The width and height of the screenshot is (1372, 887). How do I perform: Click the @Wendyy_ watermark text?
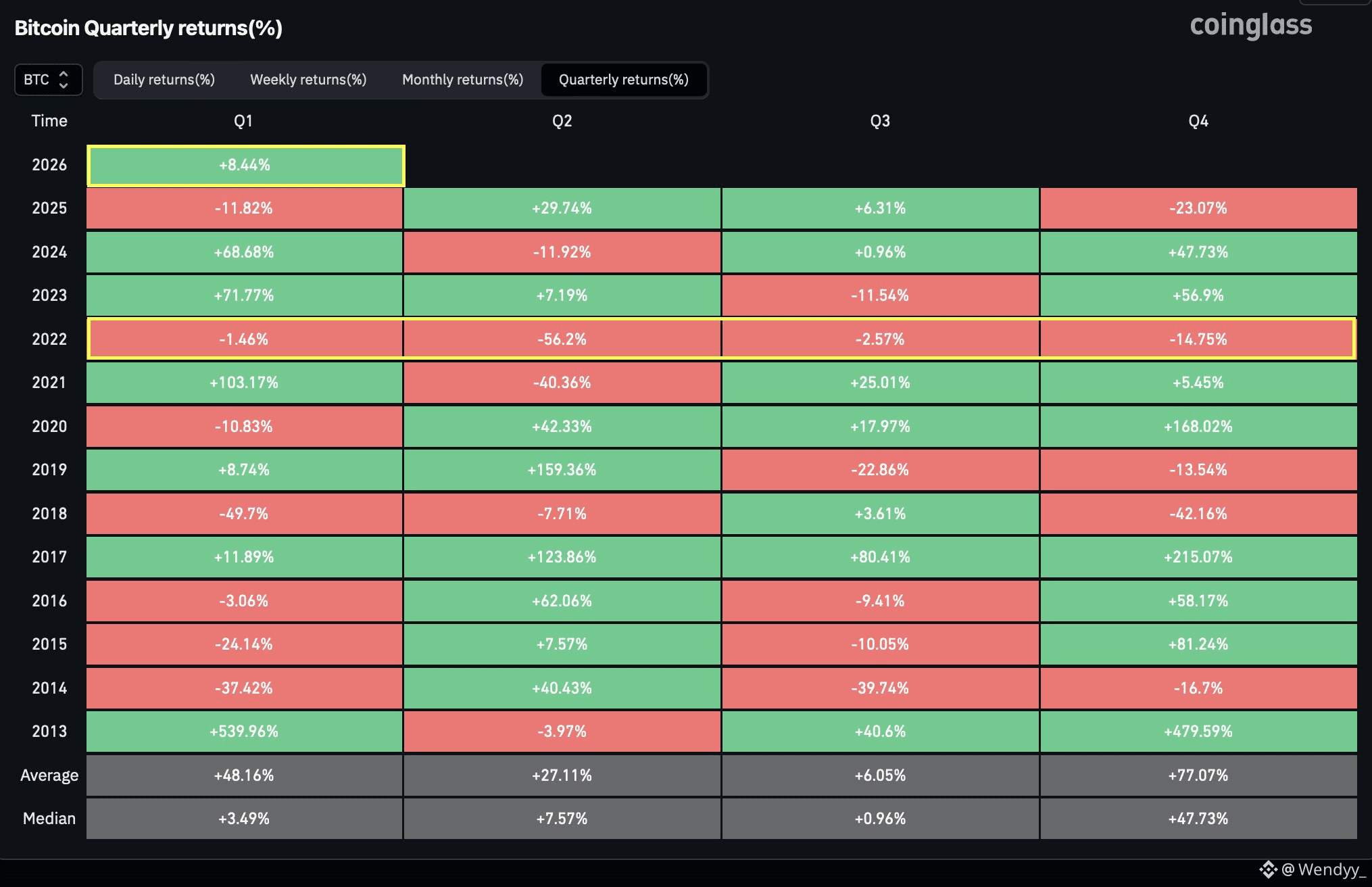click(1323, 869)
